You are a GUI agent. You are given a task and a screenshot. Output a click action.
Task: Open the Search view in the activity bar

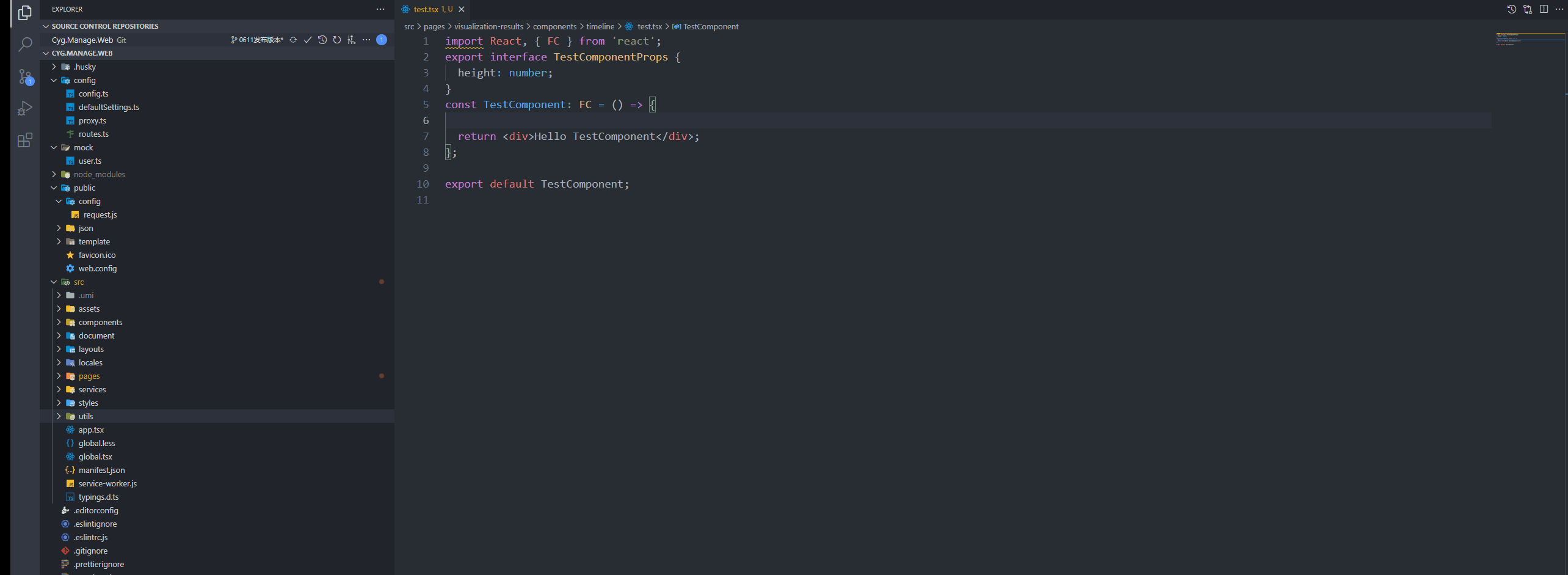pyautogui.click(x=25, y=44)
